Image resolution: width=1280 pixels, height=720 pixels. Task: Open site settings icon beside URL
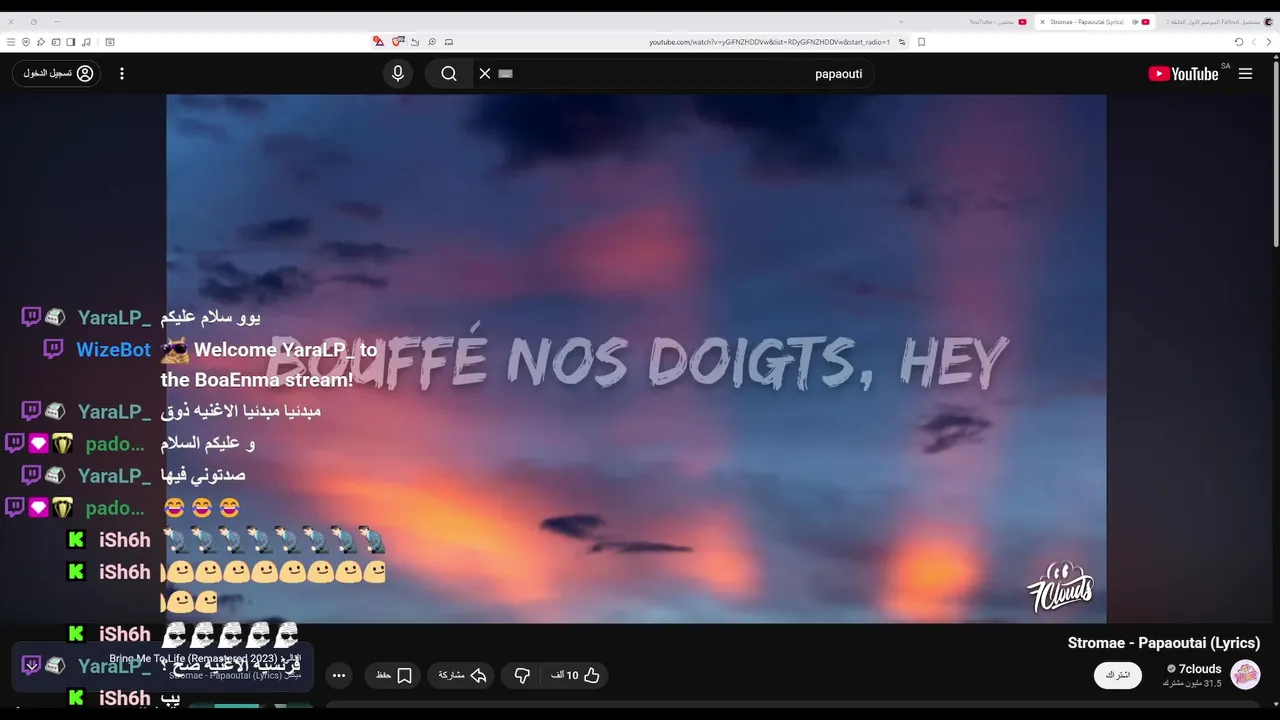pos(902,42)
